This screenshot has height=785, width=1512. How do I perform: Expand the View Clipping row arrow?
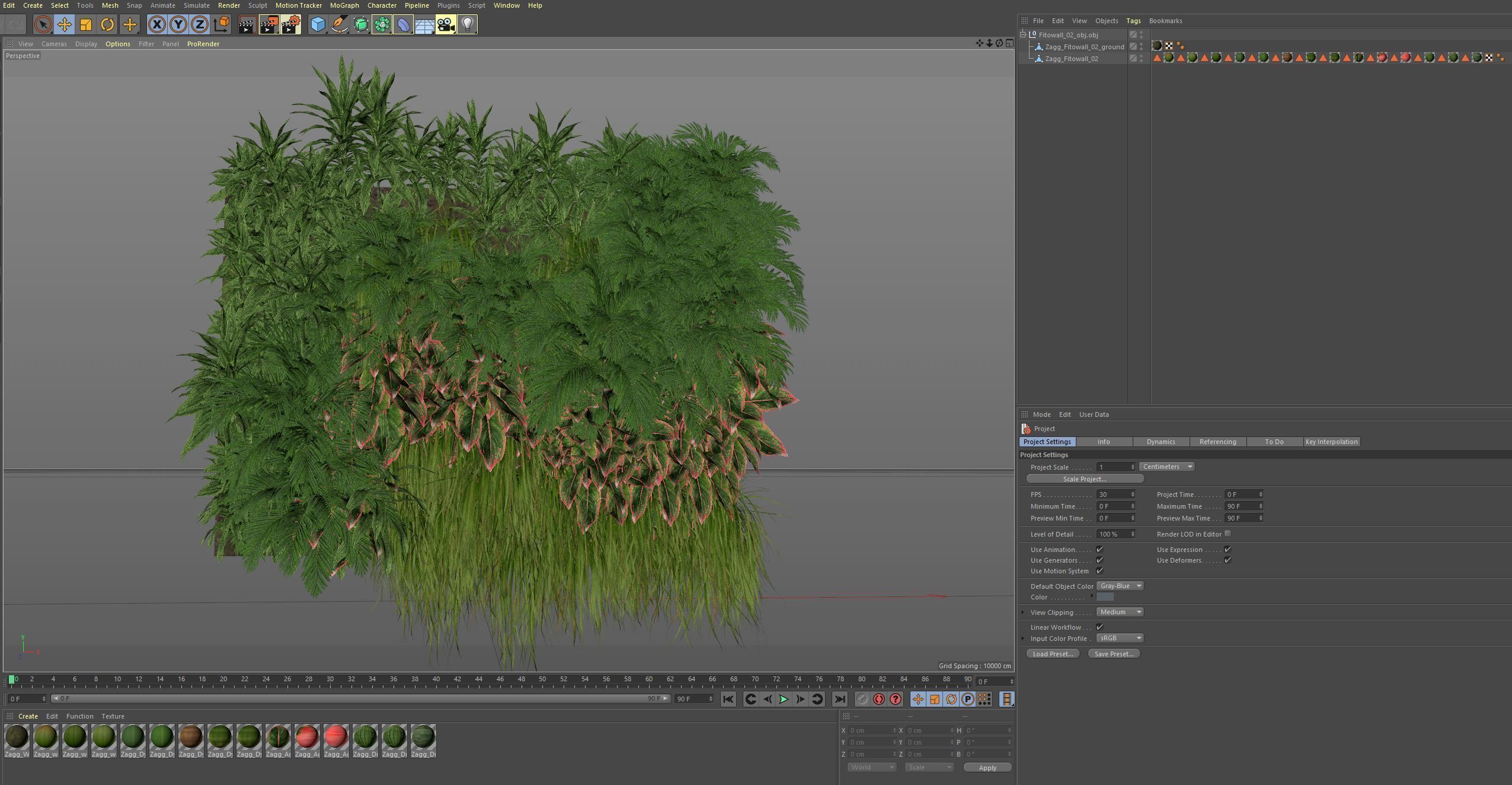[1023, 612]
